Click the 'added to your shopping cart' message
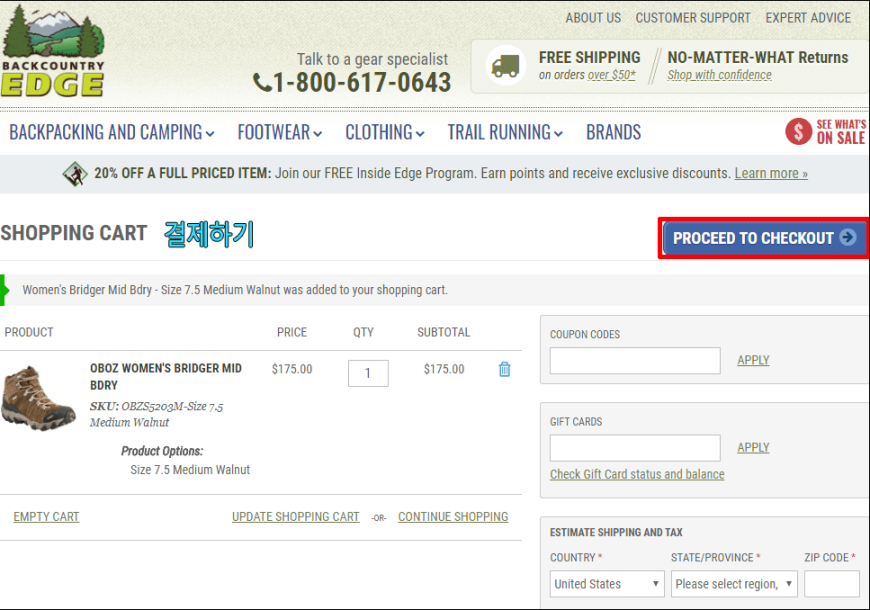 click(235, 290)
